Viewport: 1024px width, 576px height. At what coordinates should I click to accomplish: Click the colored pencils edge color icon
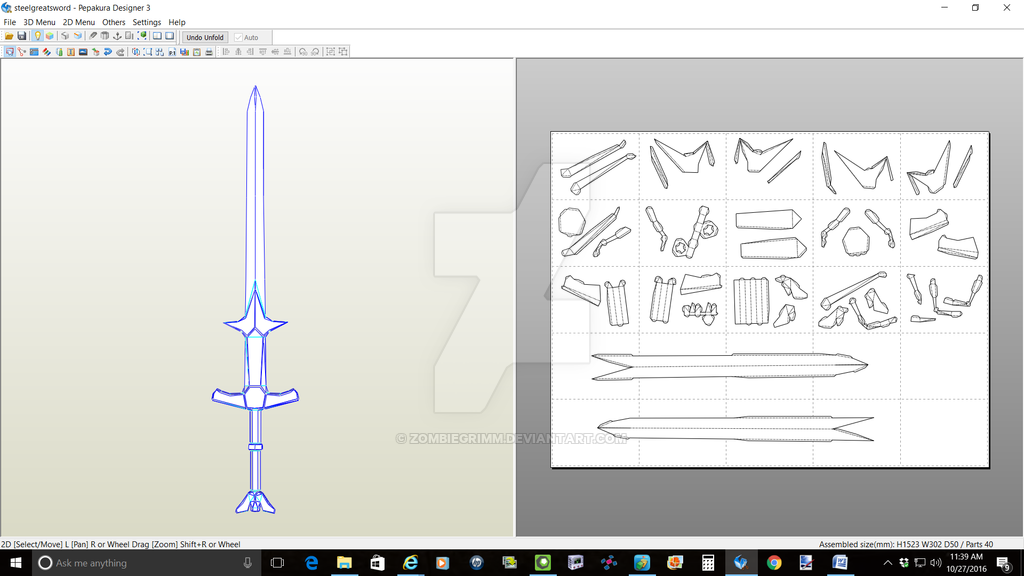tap(46, 52)
